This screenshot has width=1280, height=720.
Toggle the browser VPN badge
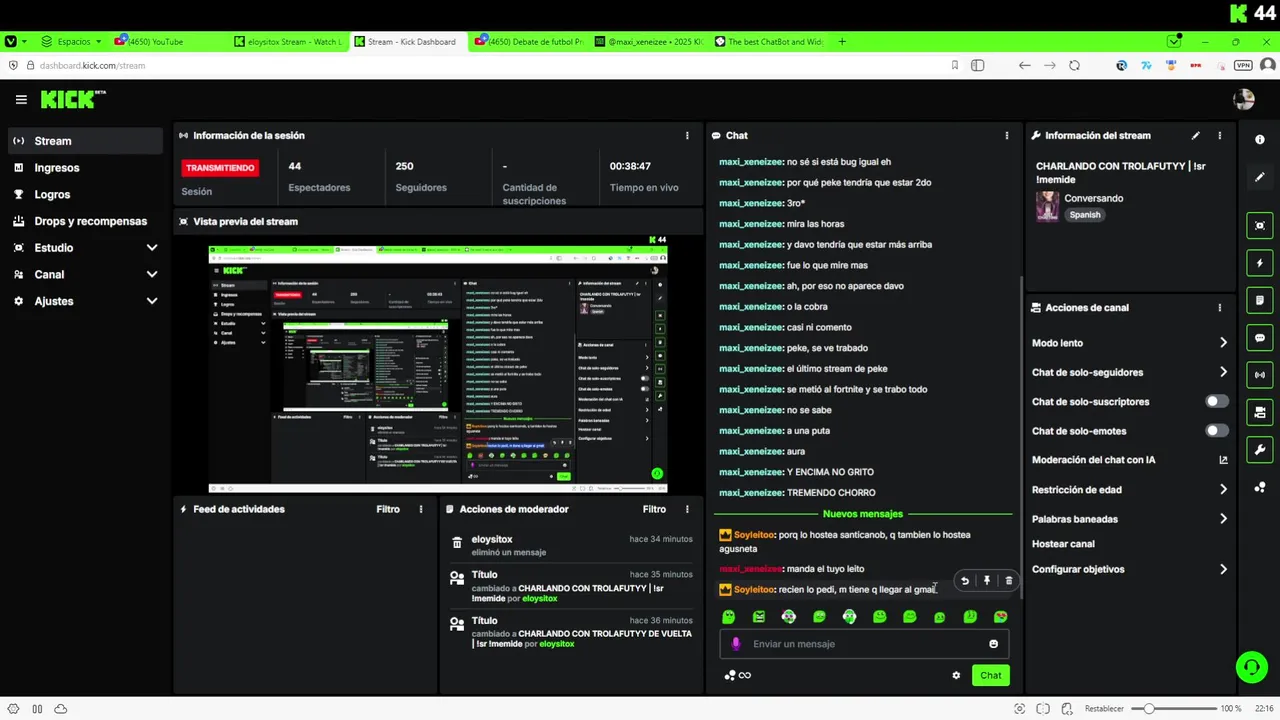pos(1243,65)
